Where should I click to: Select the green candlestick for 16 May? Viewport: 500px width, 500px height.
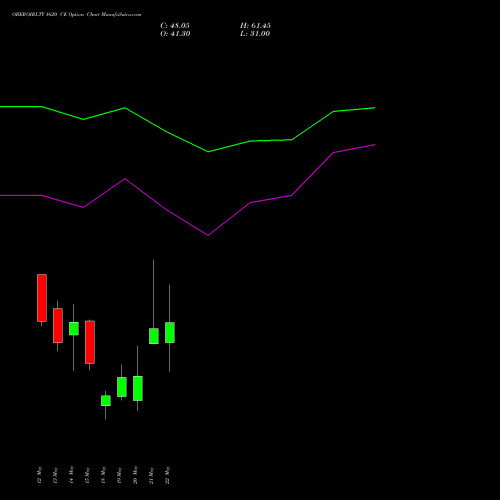(x=106, y=400)
